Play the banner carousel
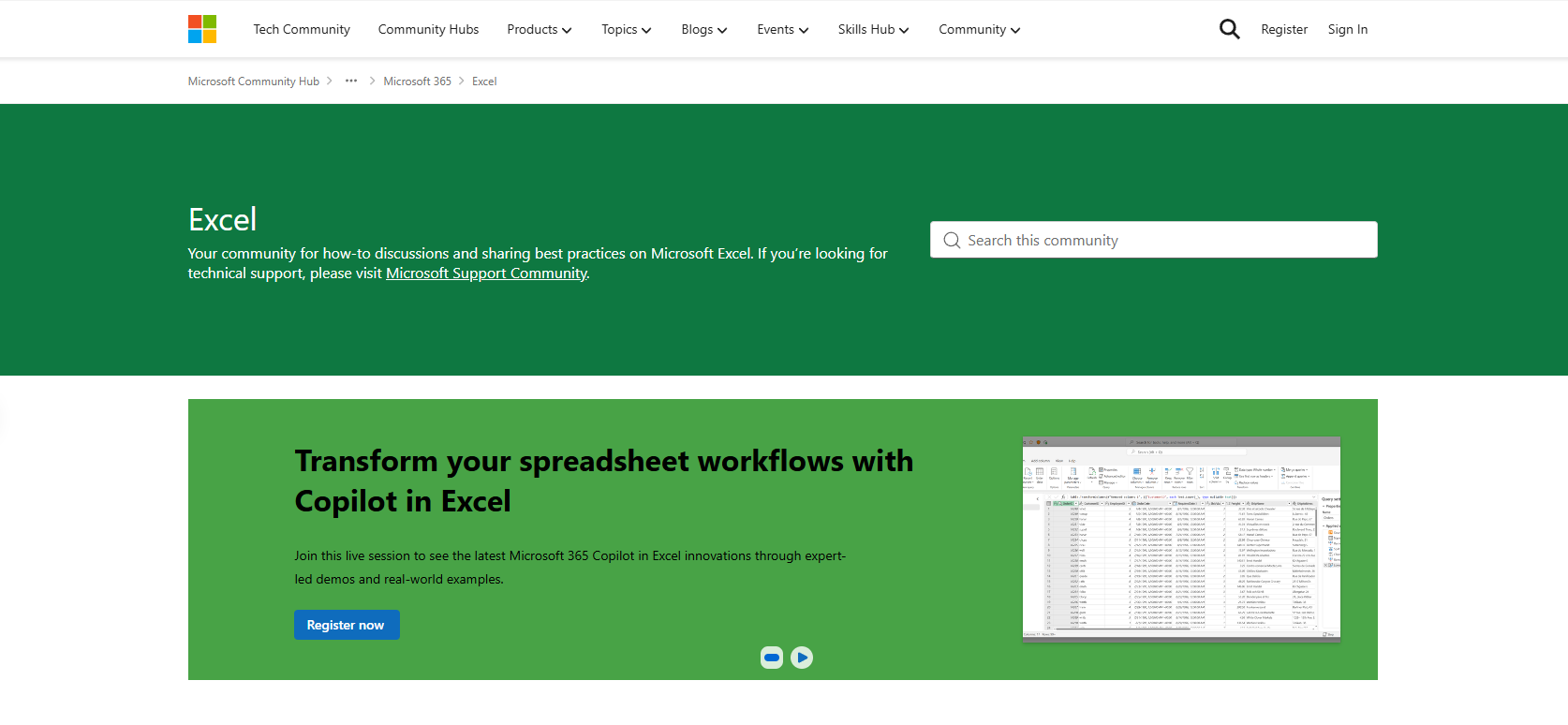1568x725 pixels. (x=802, y=658)
